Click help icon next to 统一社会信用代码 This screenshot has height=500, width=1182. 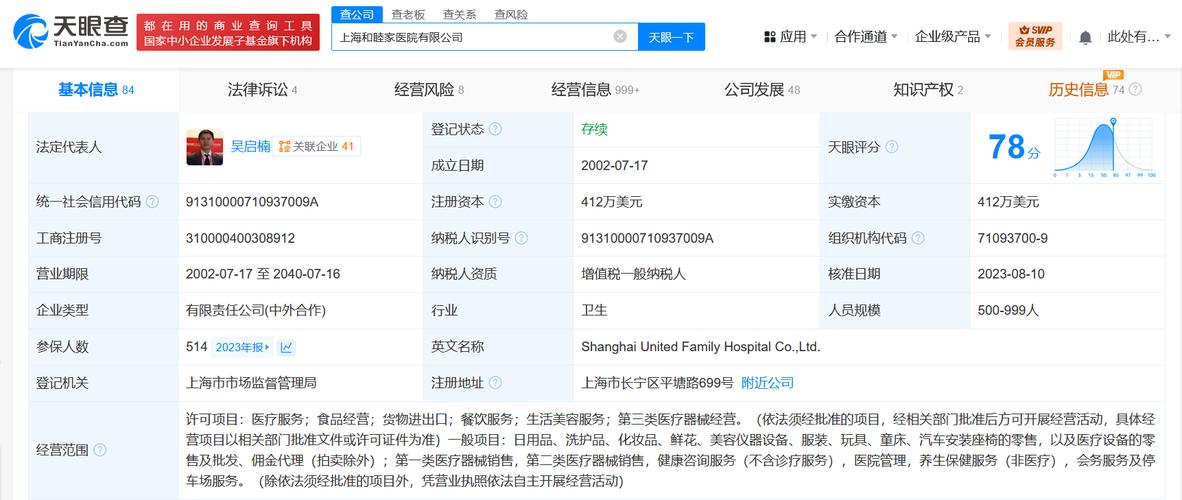coord(152,201)
